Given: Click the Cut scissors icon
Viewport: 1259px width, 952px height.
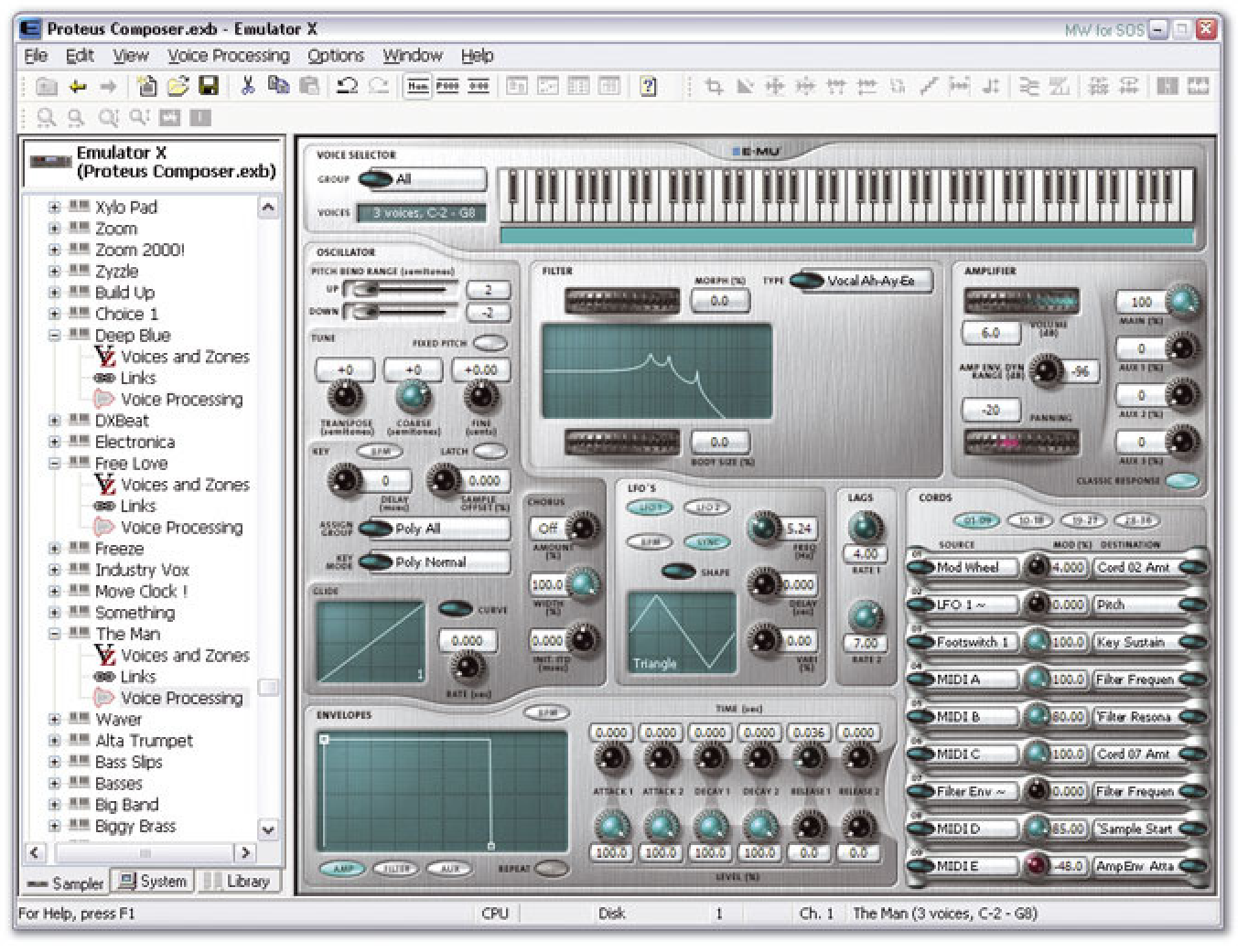Looking at the screenshot, I should [247, 86].
